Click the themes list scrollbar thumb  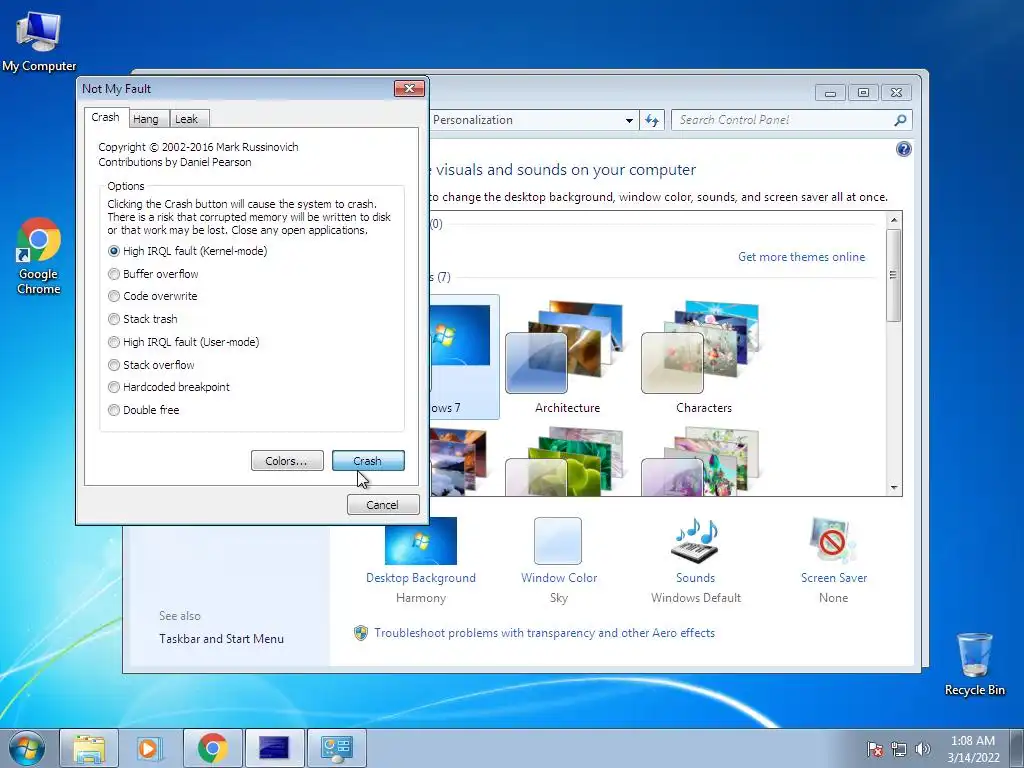point(894,275)
